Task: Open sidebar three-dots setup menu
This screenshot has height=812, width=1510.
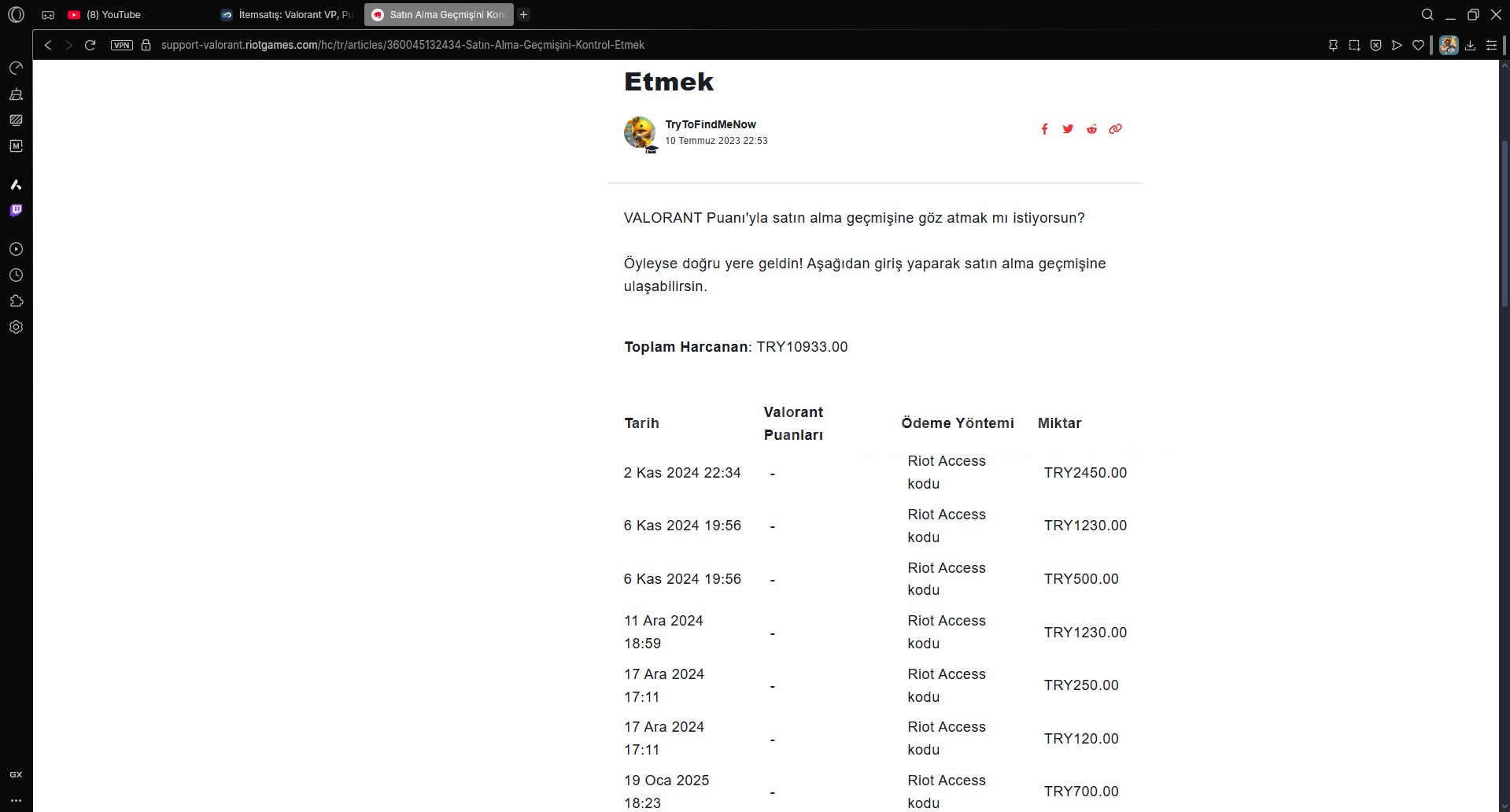Action: (16, 800)
